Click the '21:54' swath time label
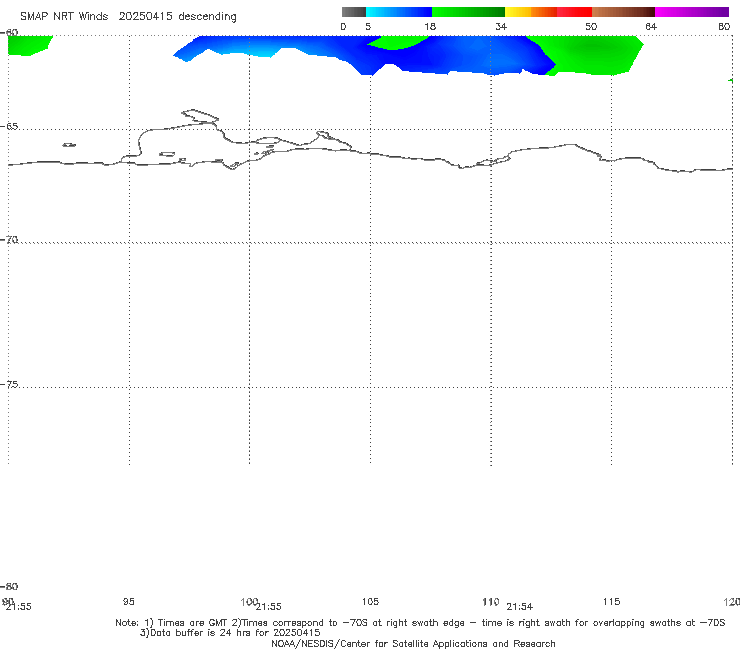 click(x=520, y=607)
